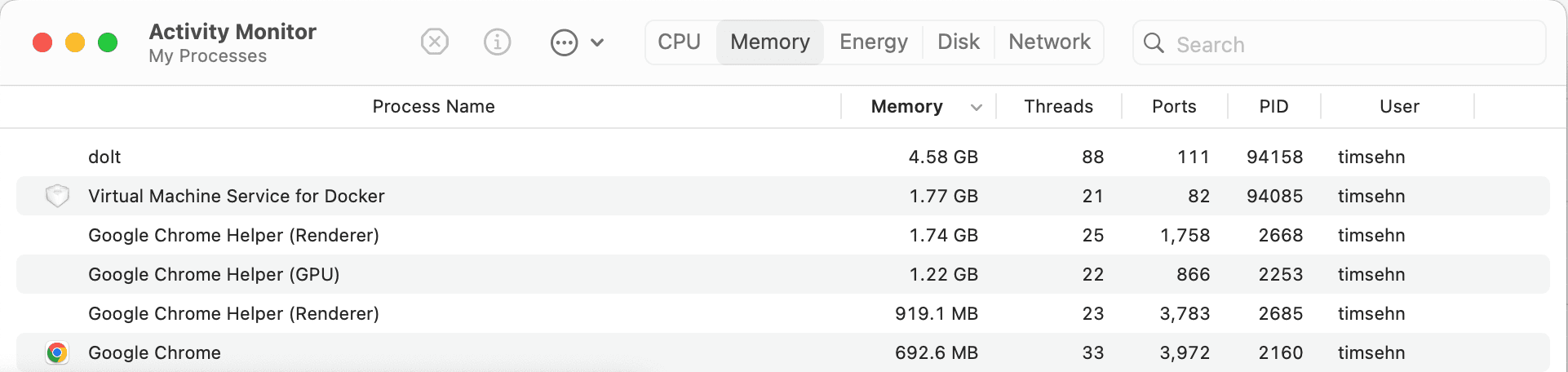Expand the more actions dropdown chevron
The height and width of the screenshot is (372, 1568).
[x=597, y=42]
